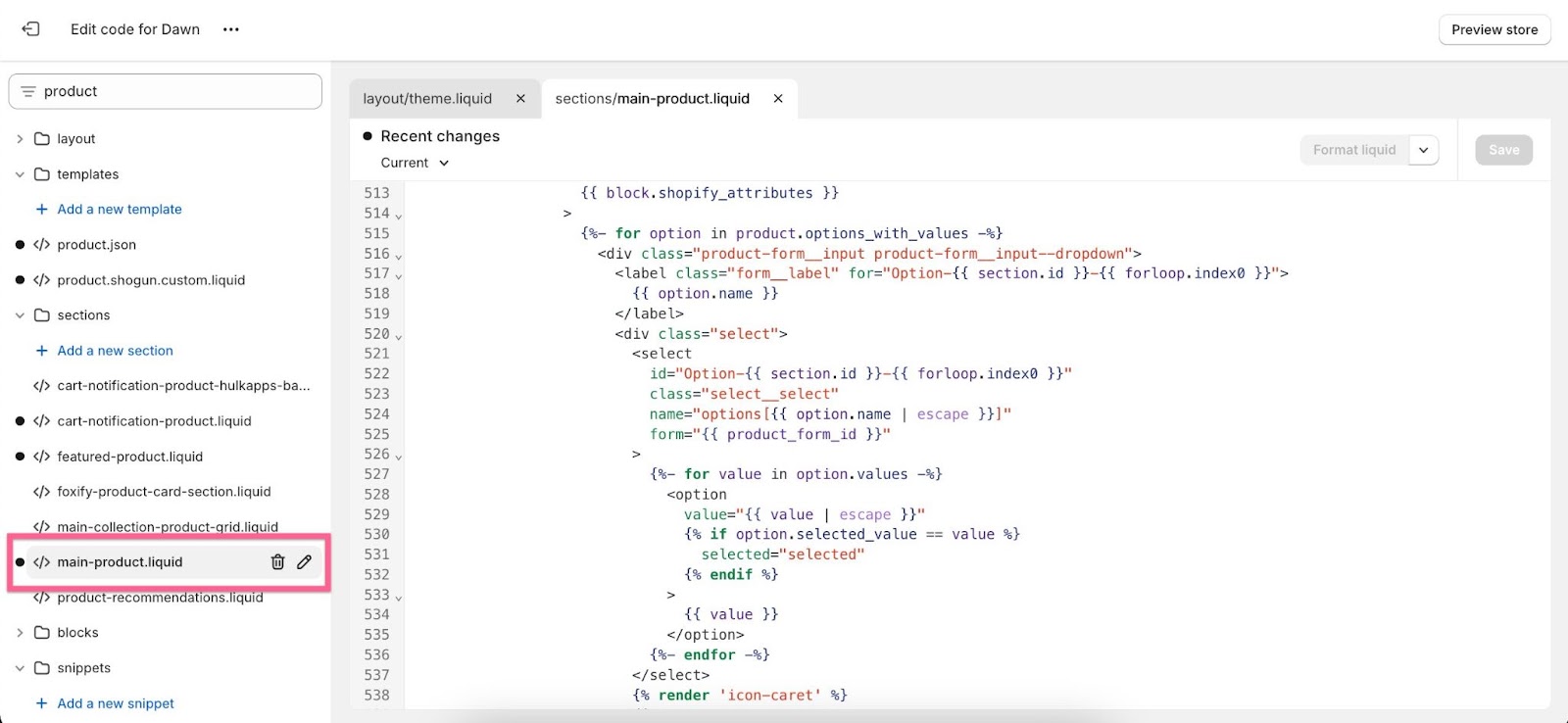Open the Format liquid dropdown arrow
Screen dimensions: 1568x723
pos(1424,150)
